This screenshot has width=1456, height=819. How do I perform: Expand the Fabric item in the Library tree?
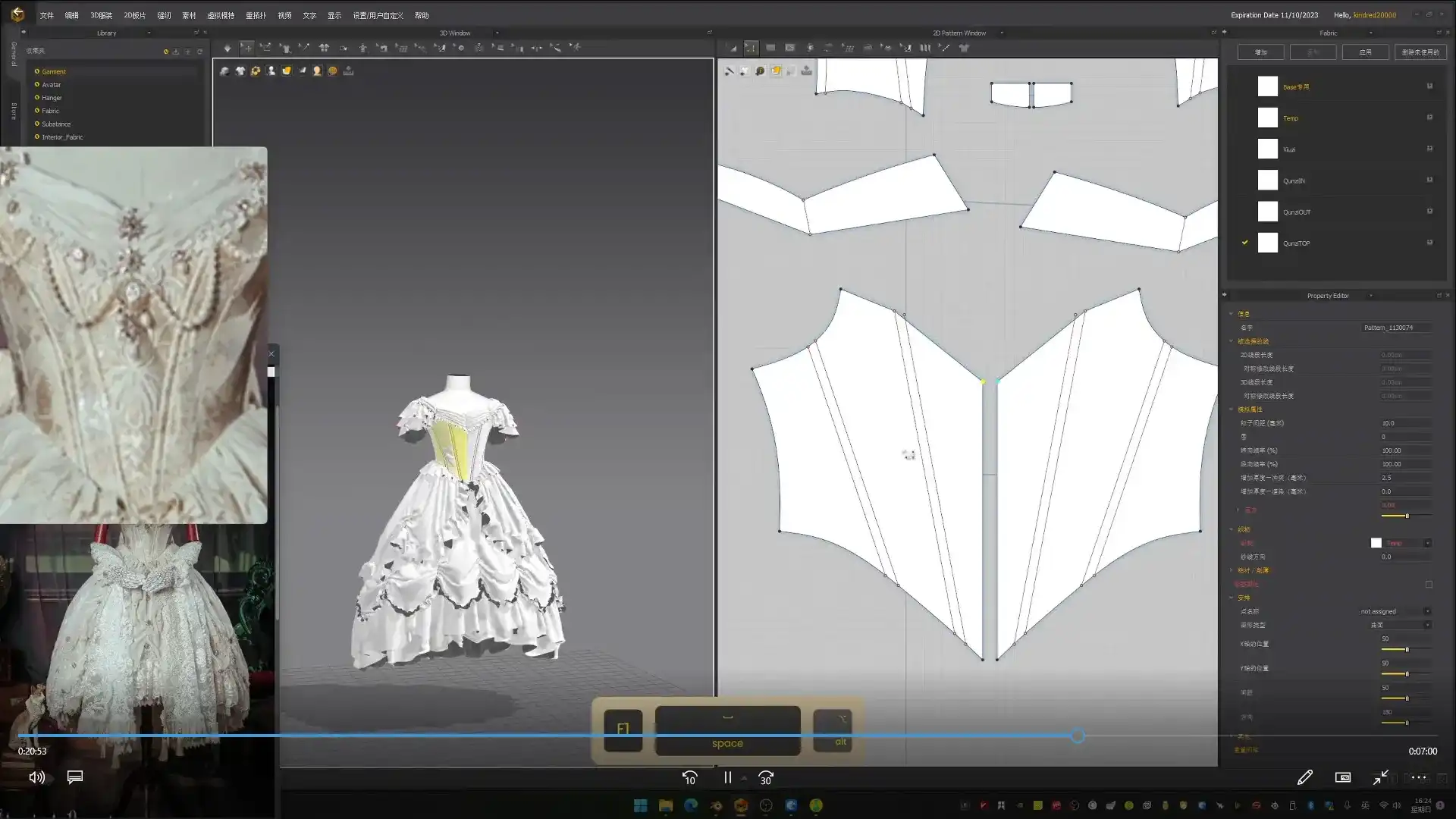pyautogui.click(x=36, y=111)
